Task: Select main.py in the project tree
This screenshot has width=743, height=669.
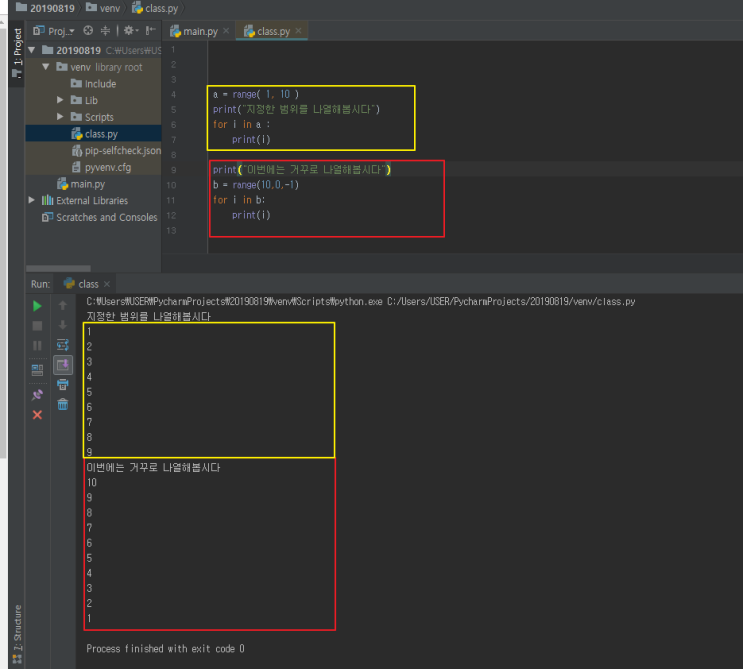Action: pos(81,184)
